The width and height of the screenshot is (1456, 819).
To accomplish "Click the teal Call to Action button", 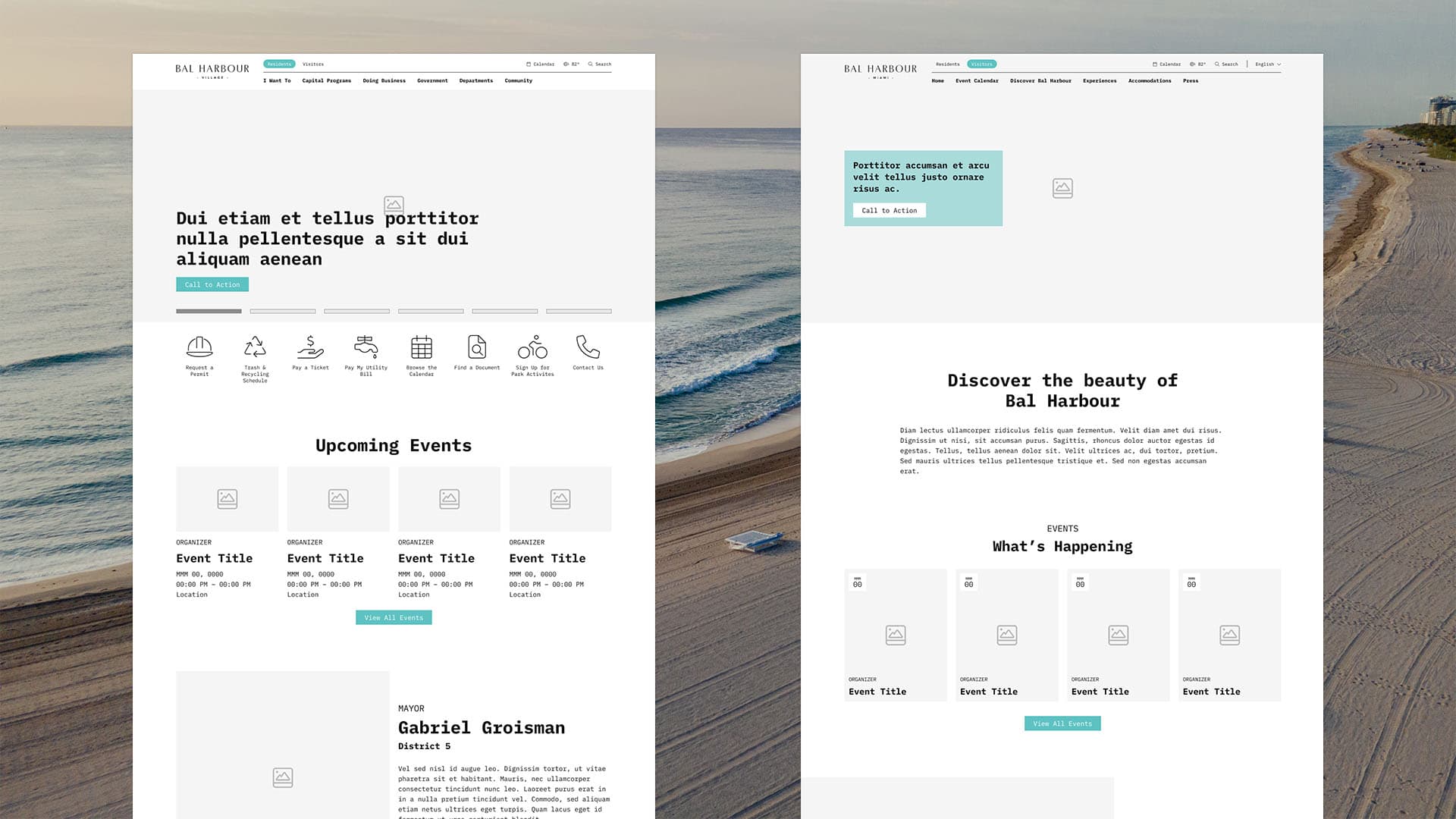I will [x=212, y=285].
